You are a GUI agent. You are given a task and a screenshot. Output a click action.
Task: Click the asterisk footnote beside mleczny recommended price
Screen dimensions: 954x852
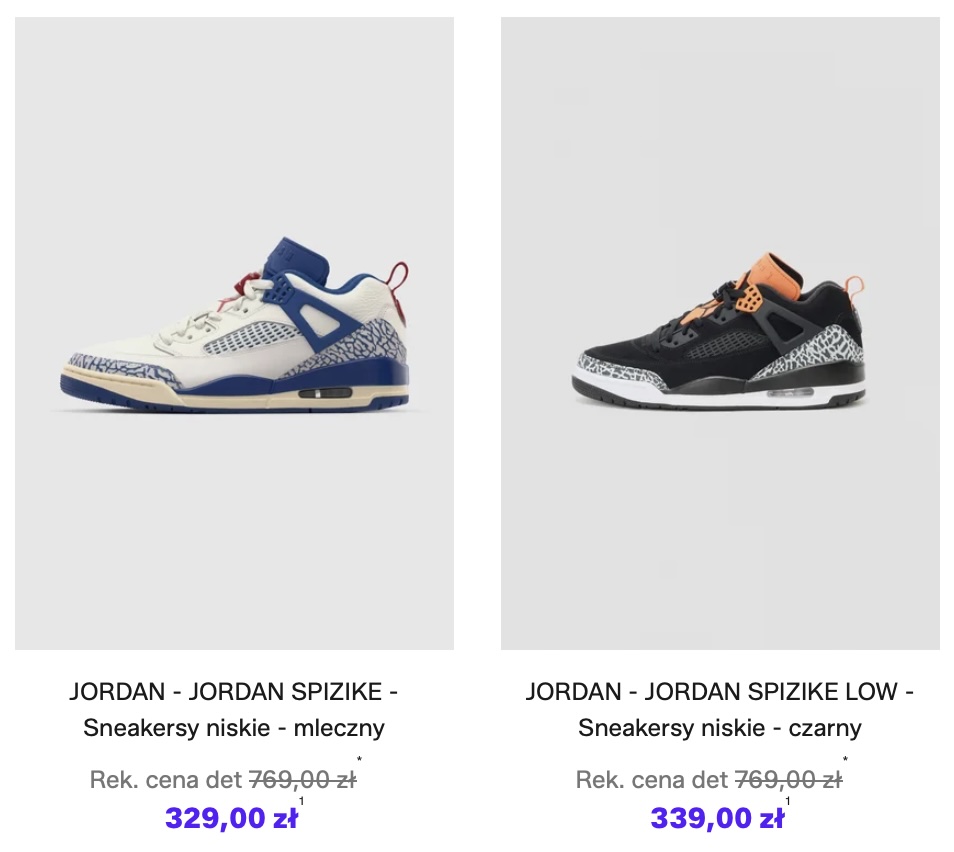(360, 759)
